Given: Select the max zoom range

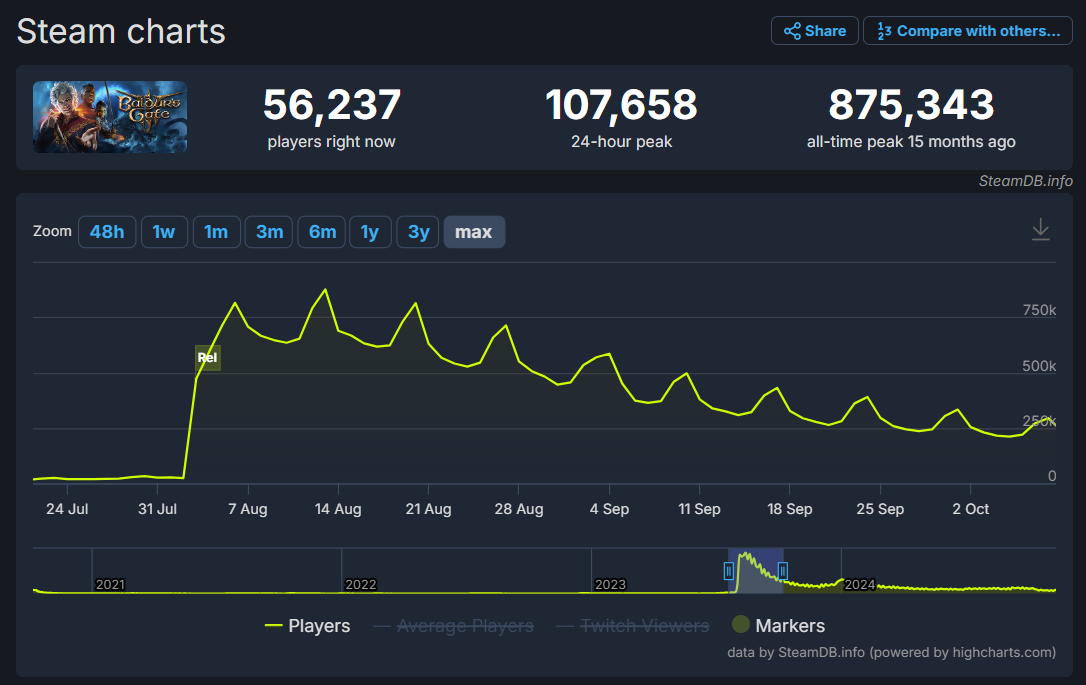Looking at the screenshot, I should point(474,232).
